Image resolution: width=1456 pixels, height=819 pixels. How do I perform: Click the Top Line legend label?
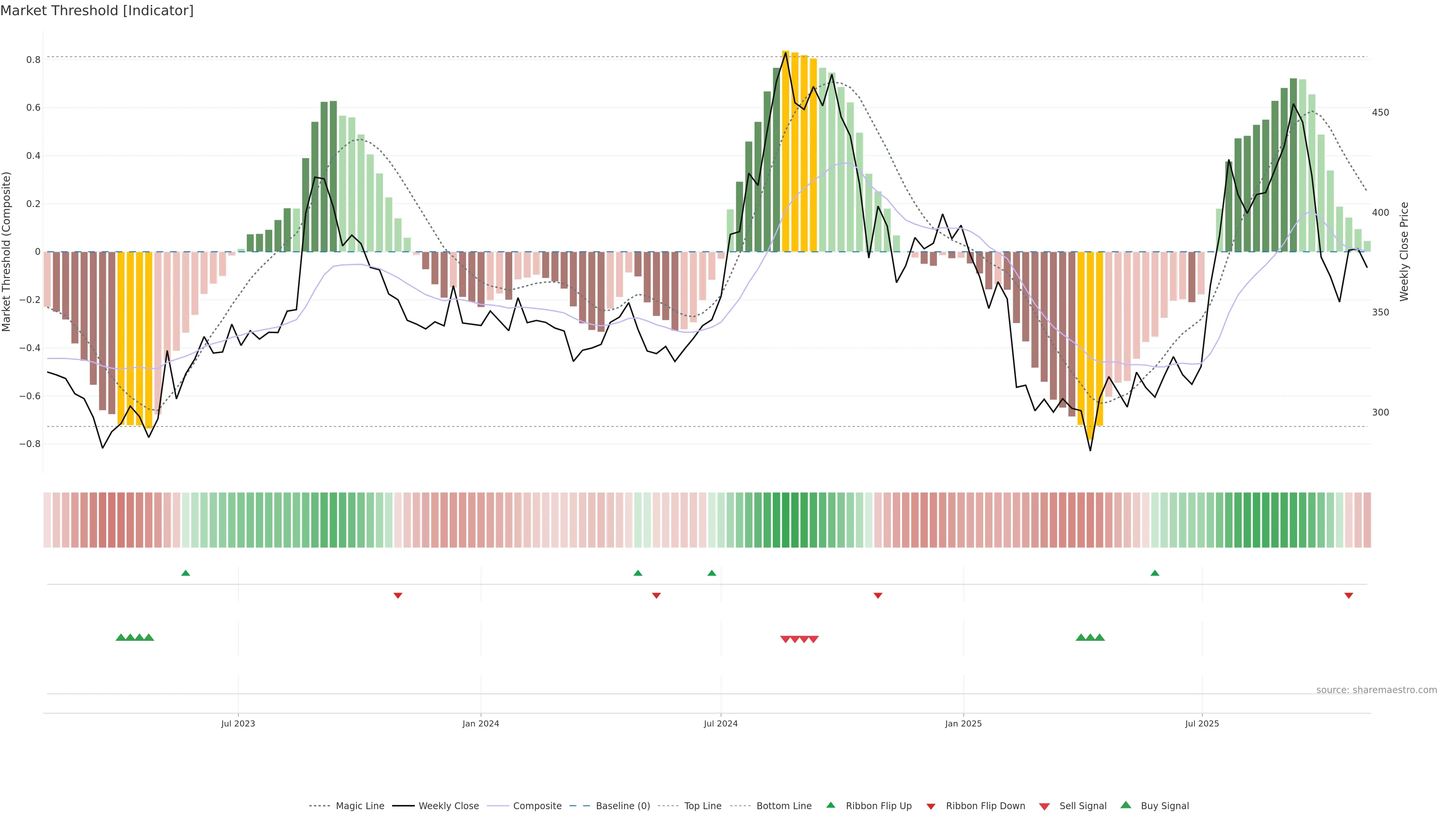(703, 805)
